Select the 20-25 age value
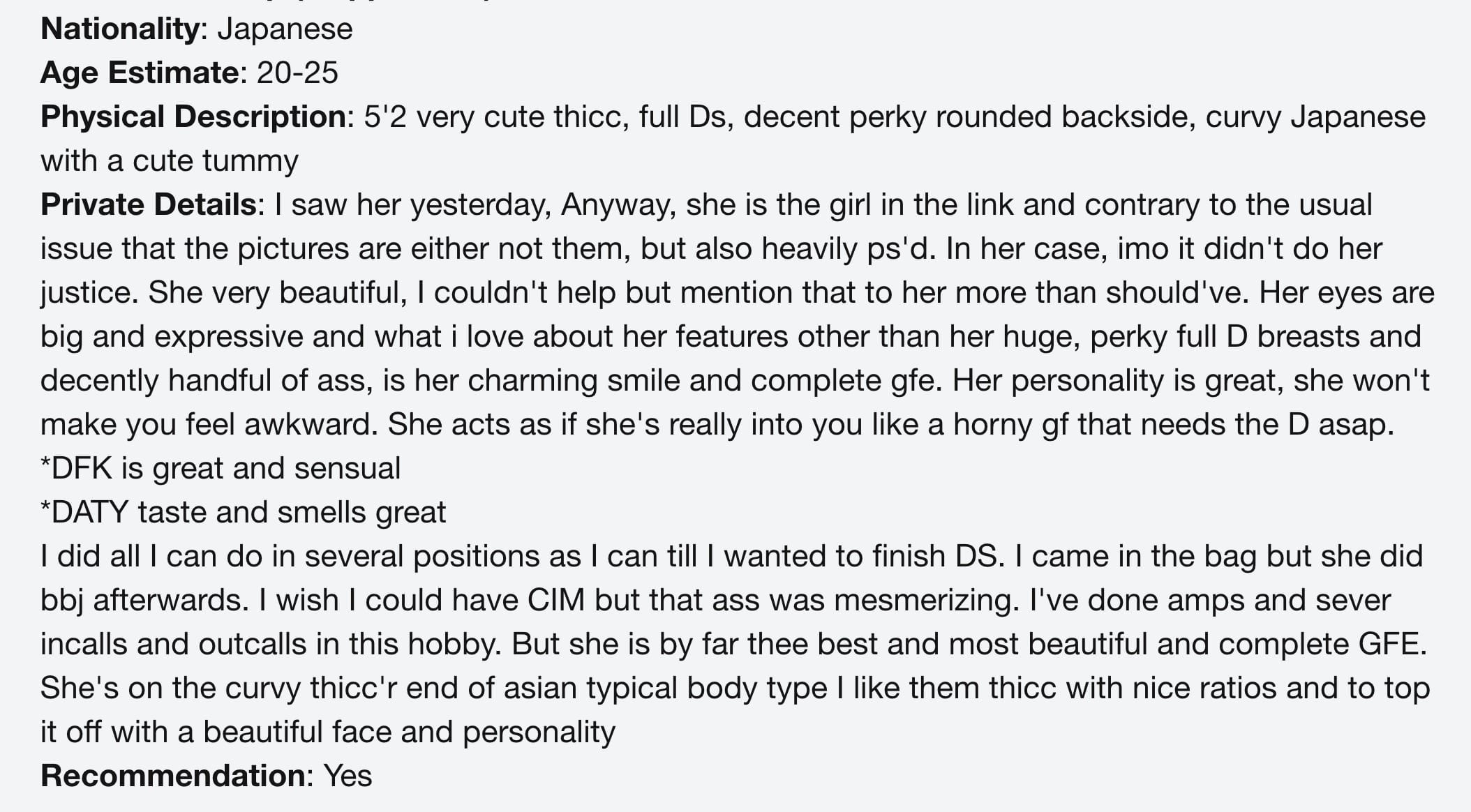Screen dimensions: 1471x812 (x=297, y=73)
